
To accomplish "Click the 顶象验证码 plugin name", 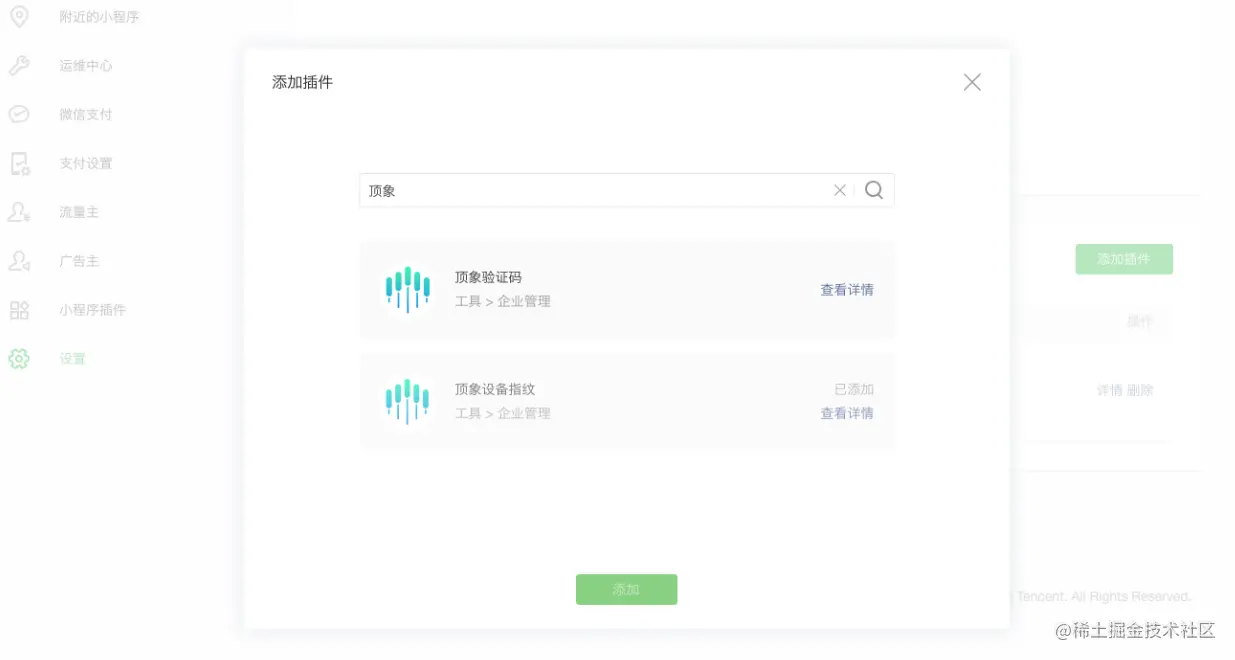I will [488, 277].
